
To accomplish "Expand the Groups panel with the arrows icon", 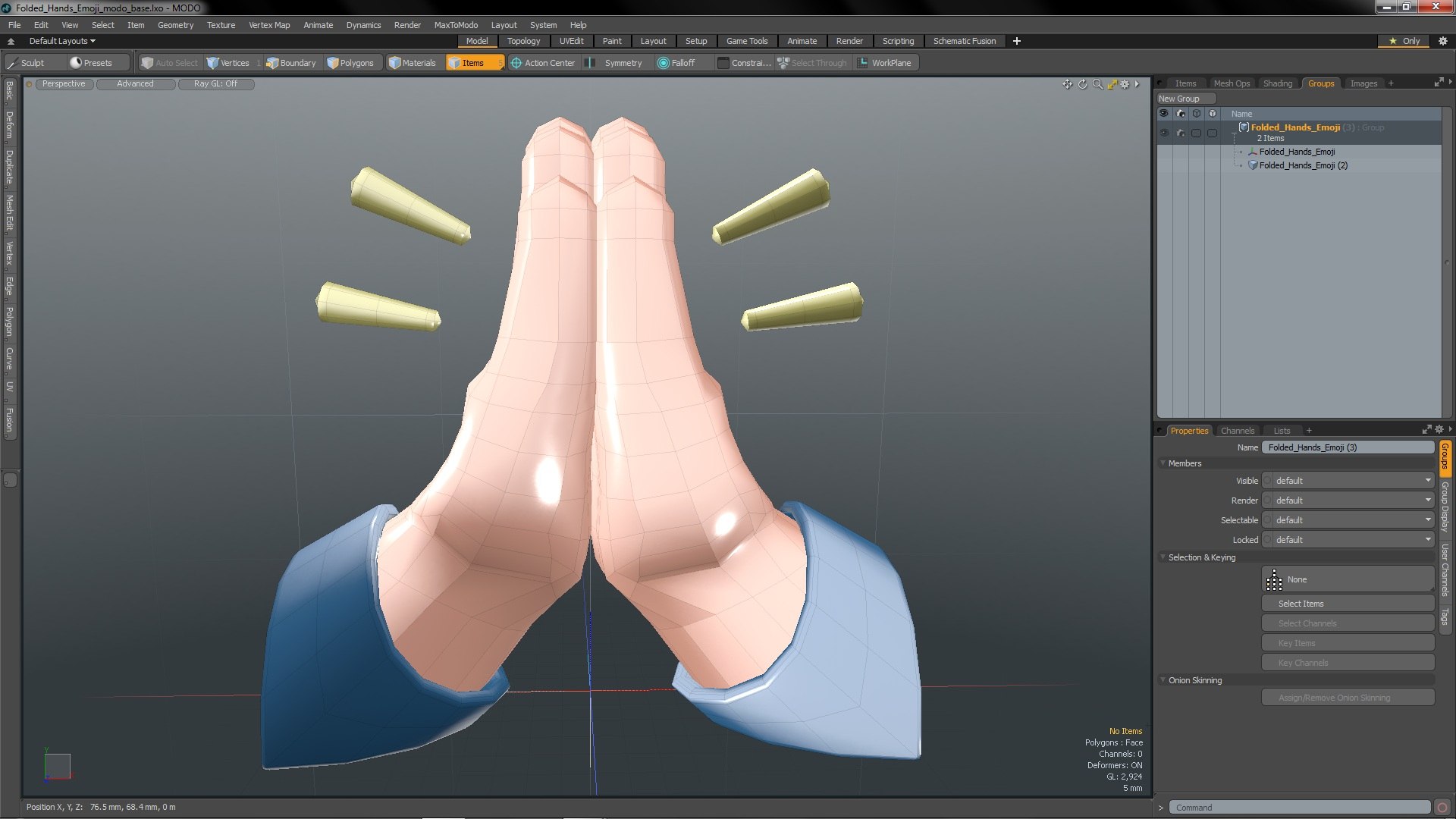I will 1439,82.
